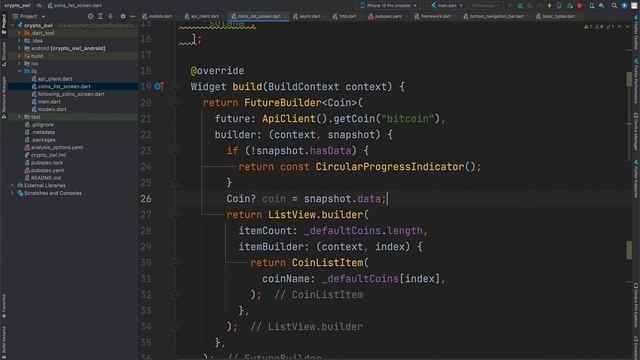
Task: Click the Expand All icon in Project toolbar
Action: (100, 16)
